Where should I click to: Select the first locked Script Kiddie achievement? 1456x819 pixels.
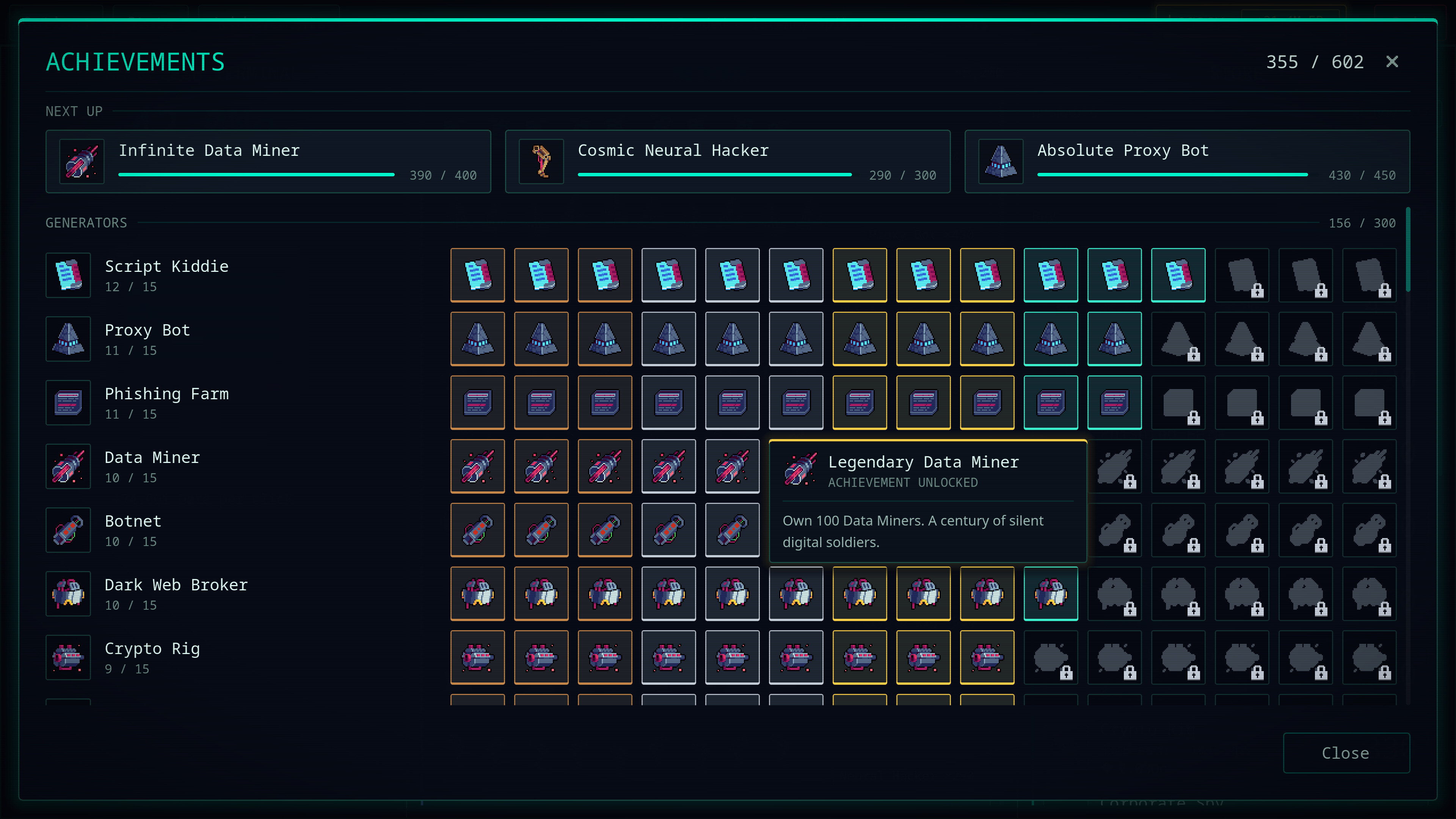pos(1243,275)
